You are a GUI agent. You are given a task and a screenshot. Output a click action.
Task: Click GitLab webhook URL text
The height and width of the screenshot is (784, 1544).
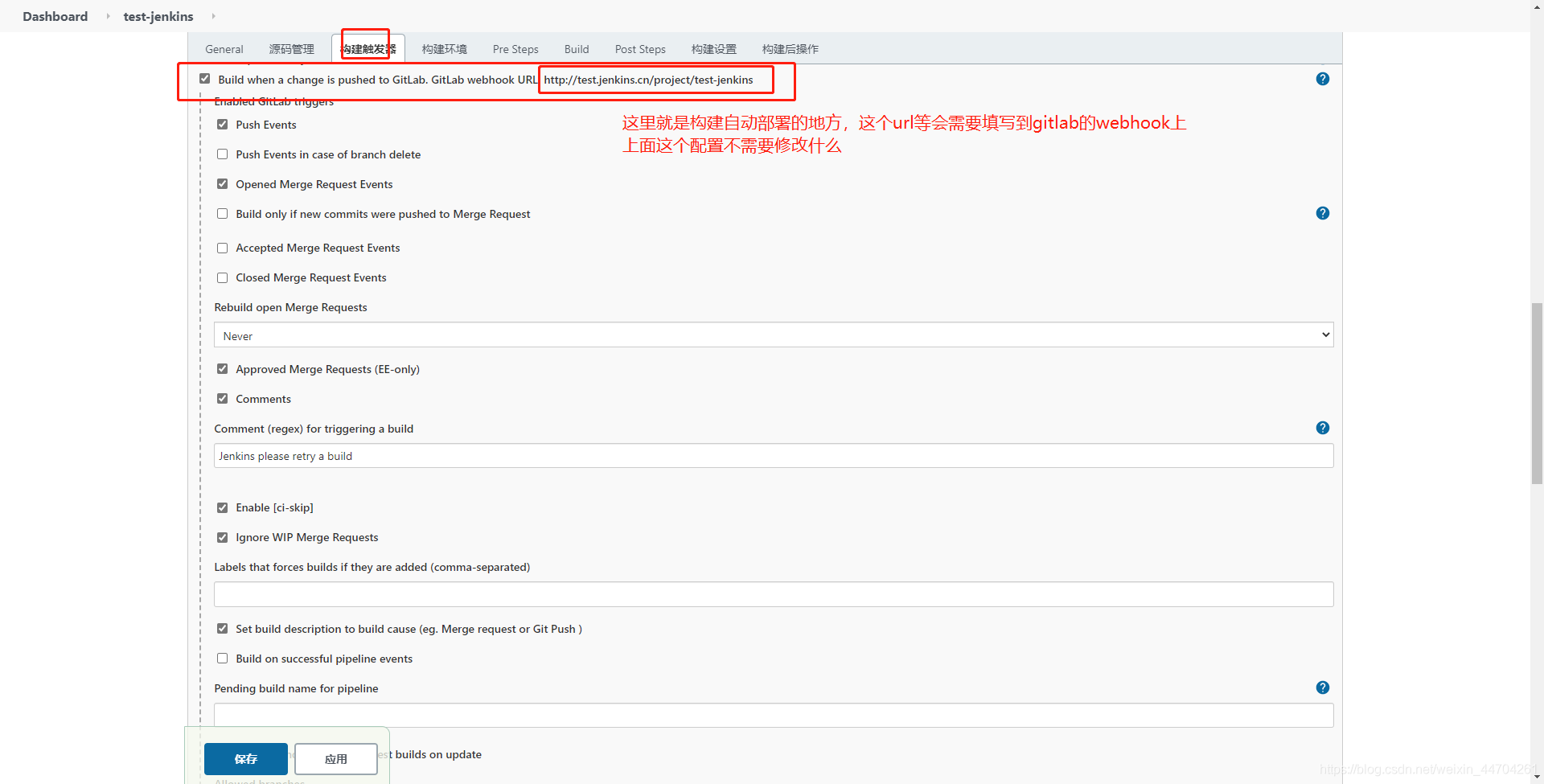click(x=648, y=80)
